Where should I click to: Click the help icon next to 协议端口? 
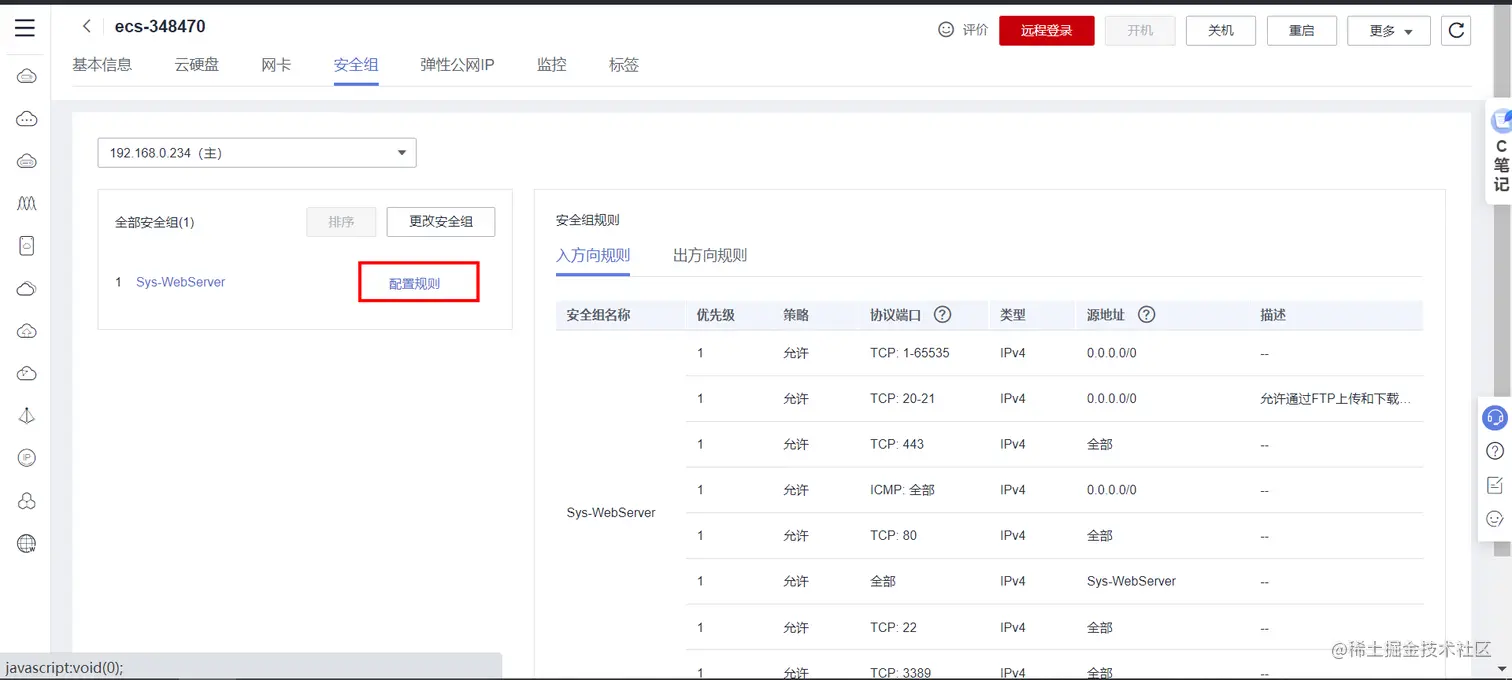click(942, 314)
